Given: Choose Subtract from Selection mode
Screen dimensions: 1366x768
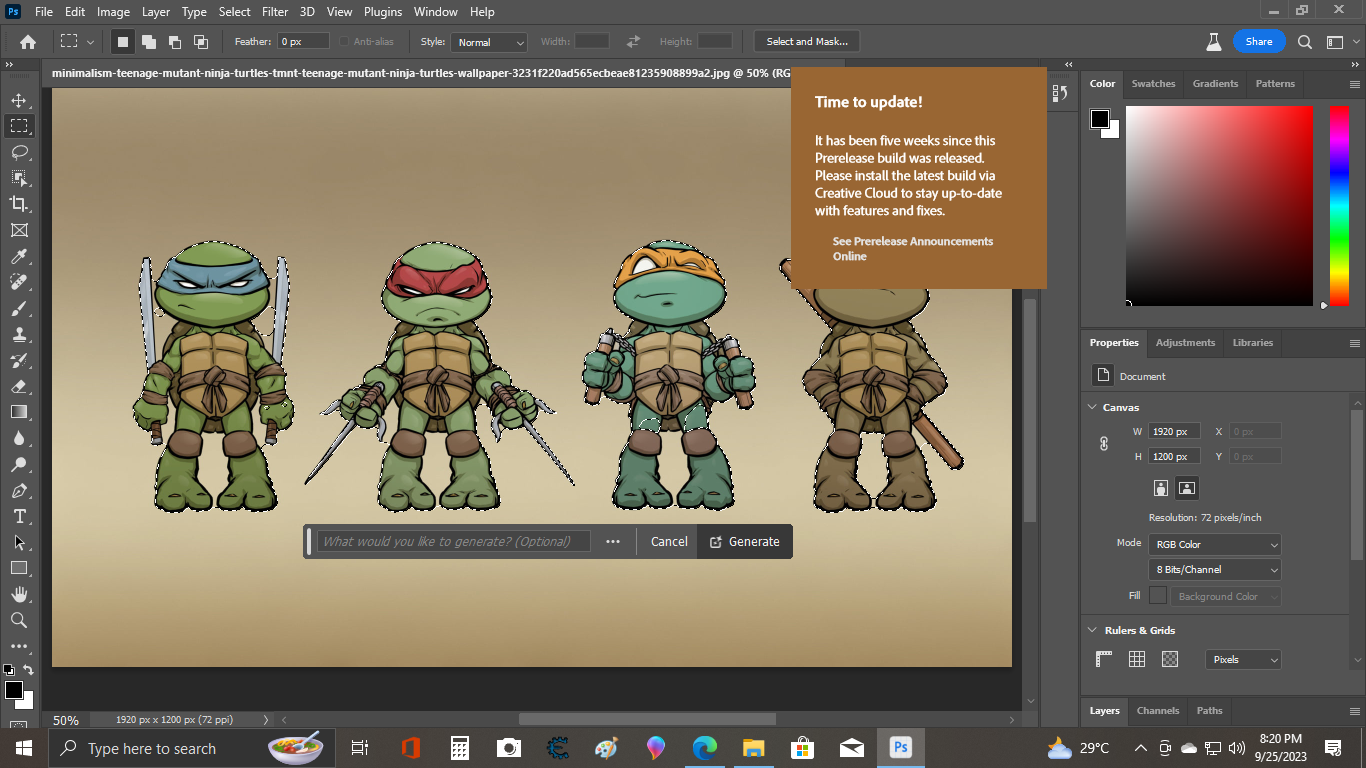Looking at the screenshot, I should (x=174, y=42).
